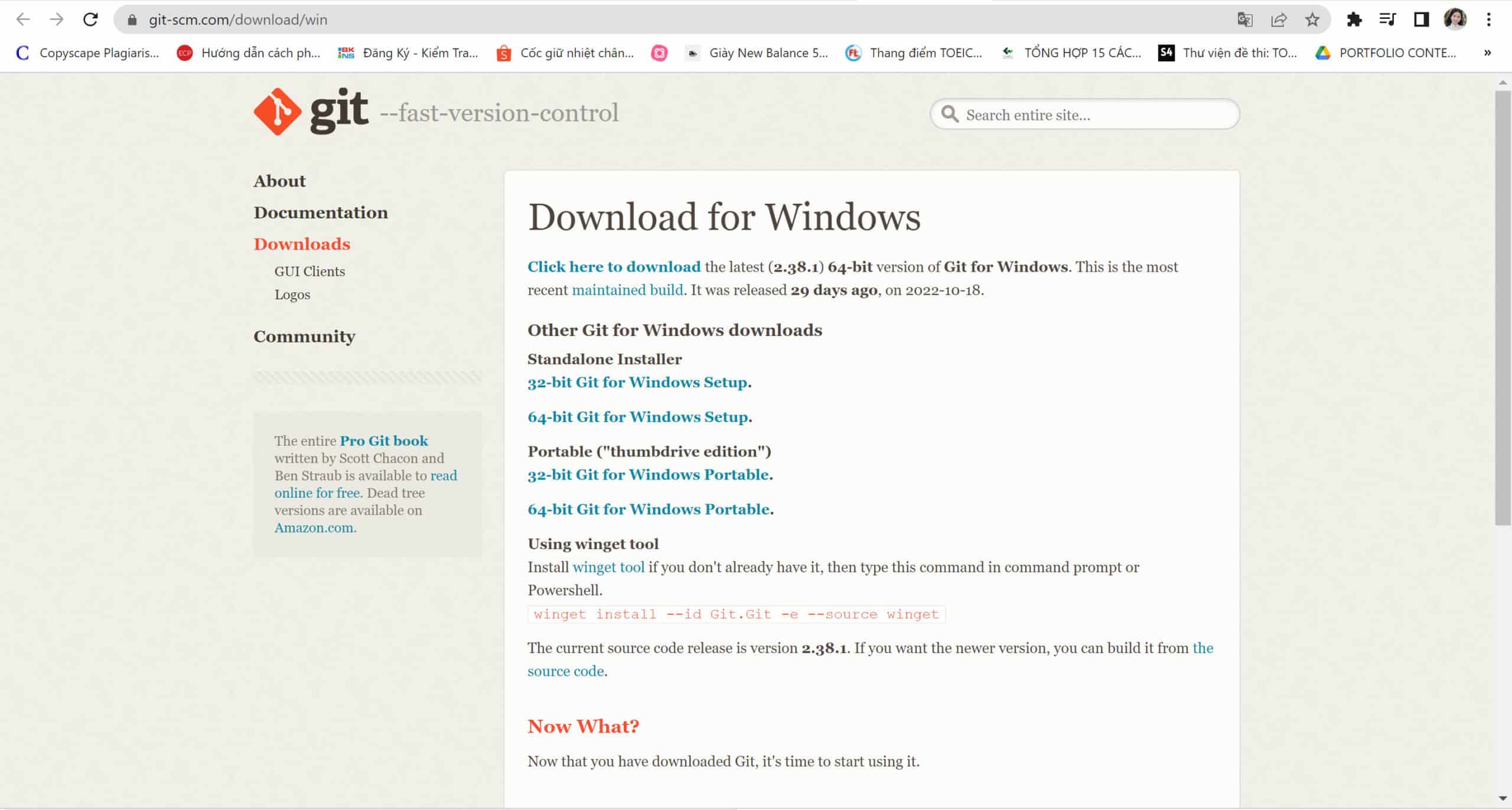1512x810 pixels.
Task: Click the scrollbar up arrow
Action: coord(1503,83)
